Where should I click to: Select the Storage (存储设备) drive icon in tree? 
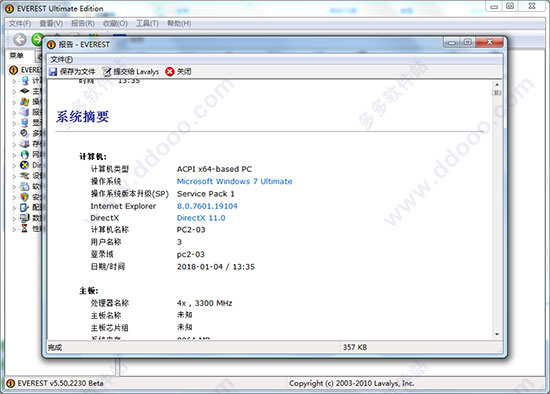(x=25, y=144)
